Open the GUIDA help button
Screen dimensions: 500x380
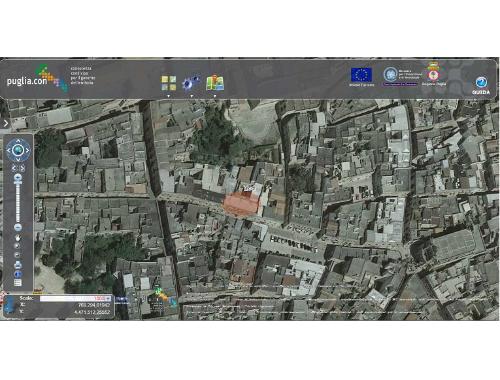click(481, 85)
